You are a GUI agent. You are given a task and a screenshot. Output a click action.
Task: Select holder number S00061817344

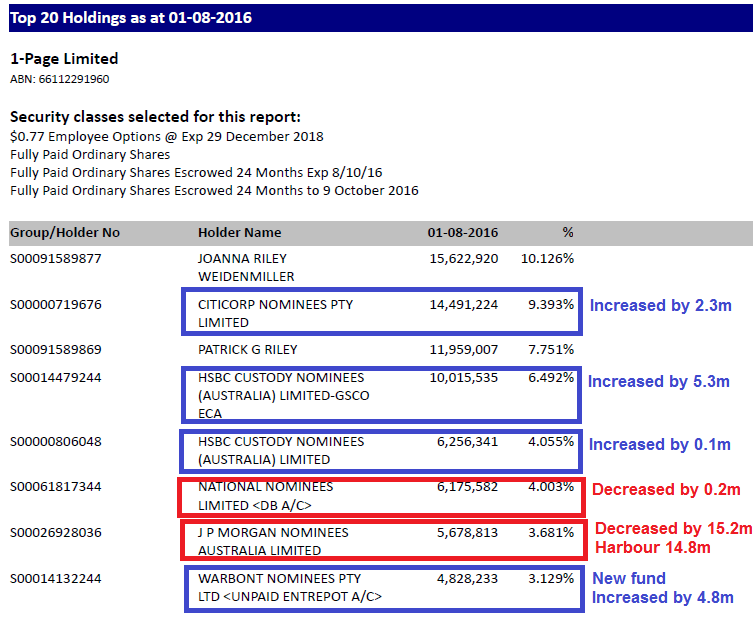click(x=56, y=487)
